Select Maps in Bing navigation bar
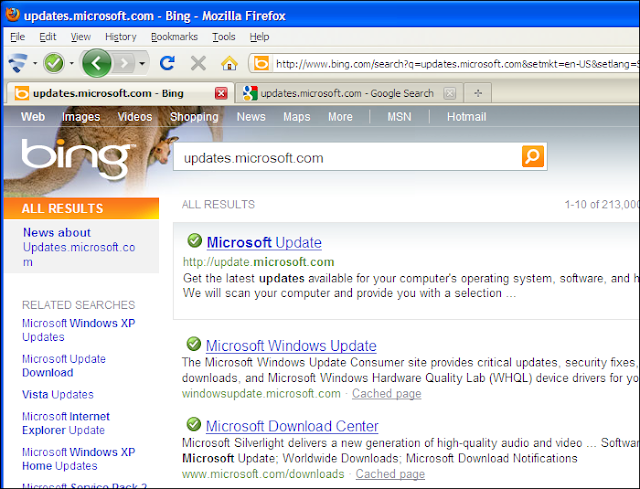640x489 pixels. pos(297,117)
